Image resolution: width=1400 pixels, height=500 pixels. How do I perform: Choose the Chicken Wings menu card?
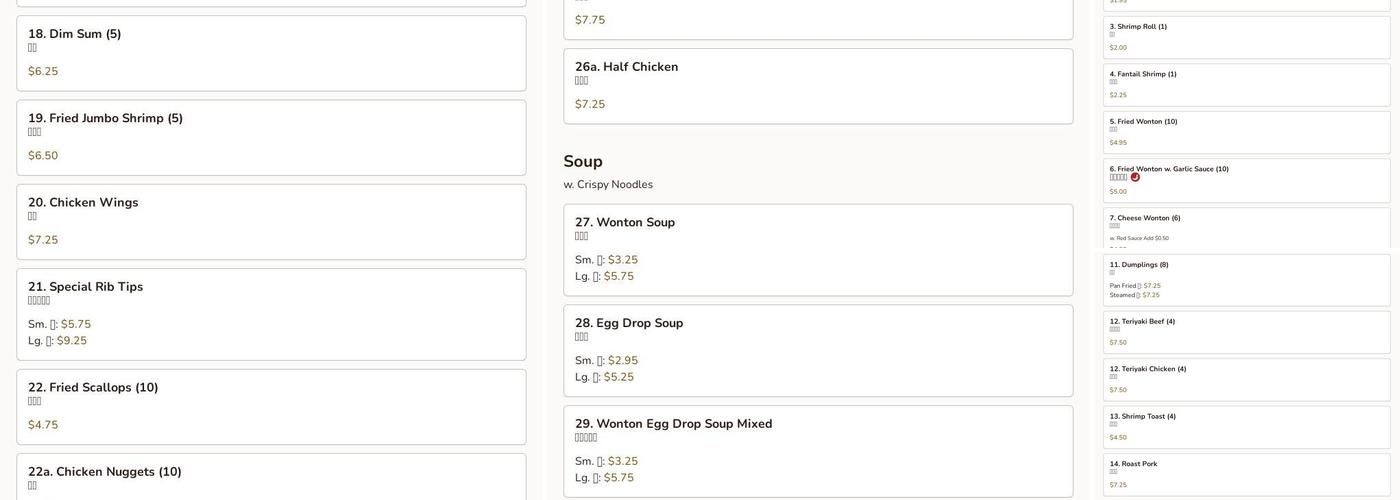point(271,221)
